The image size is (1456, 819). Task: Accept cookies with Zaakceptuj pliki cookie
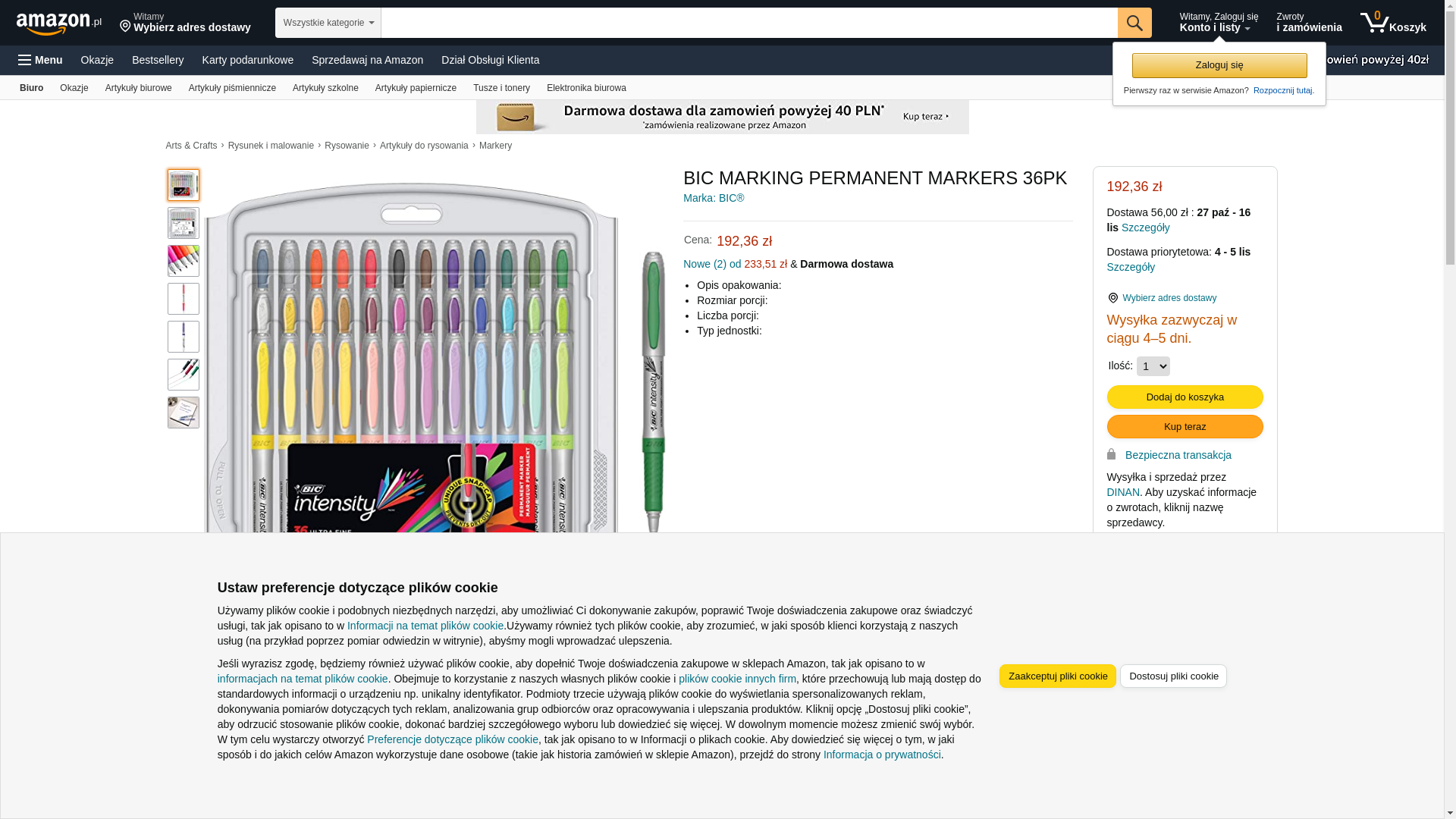1058,676
